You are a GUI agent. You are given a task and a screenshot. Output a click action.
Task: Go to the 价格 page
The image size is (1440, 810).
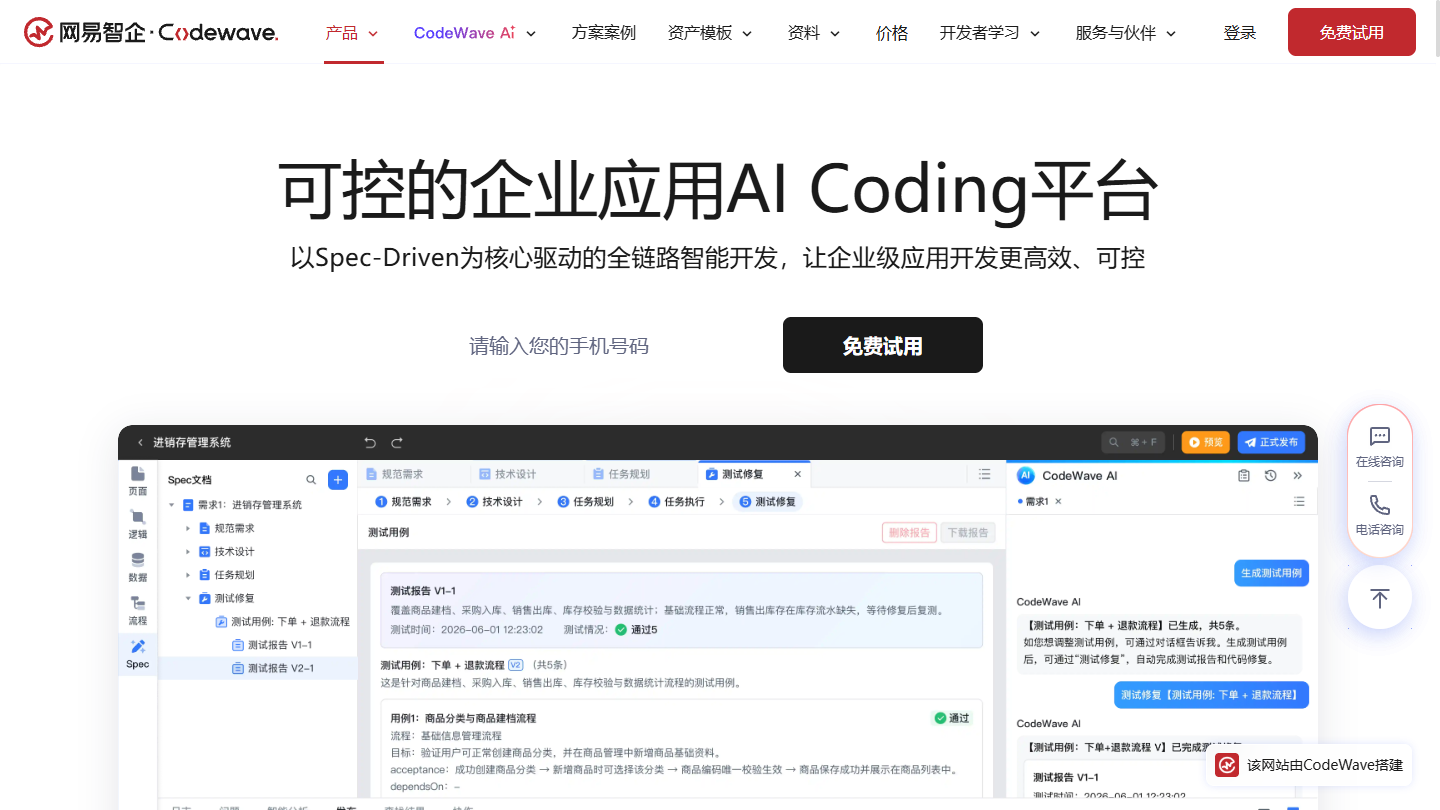click(x=892, y=33)
